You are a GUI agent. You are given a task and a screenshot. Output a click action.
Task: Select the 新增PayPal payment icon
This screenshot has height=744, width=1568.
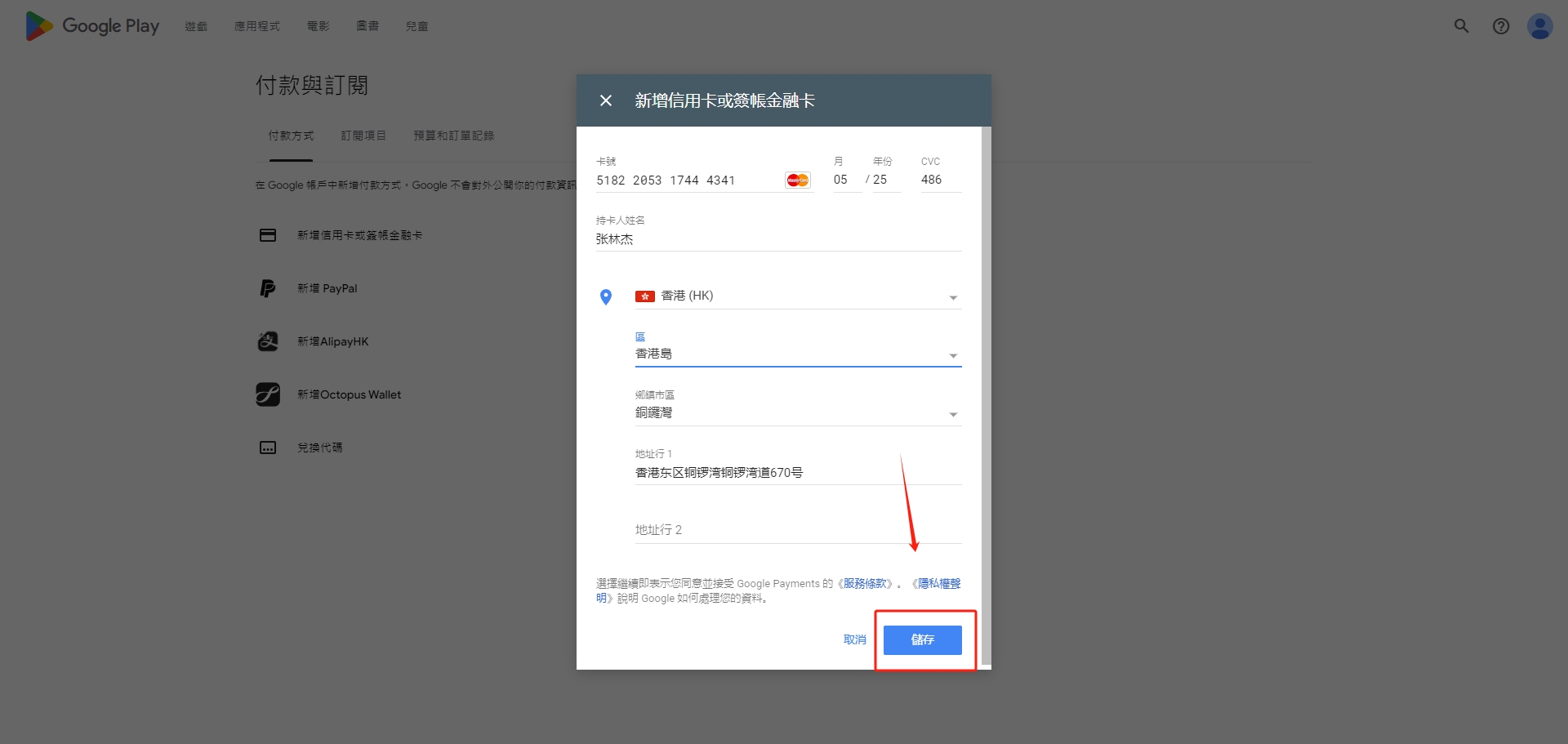(x=268, y=287)
